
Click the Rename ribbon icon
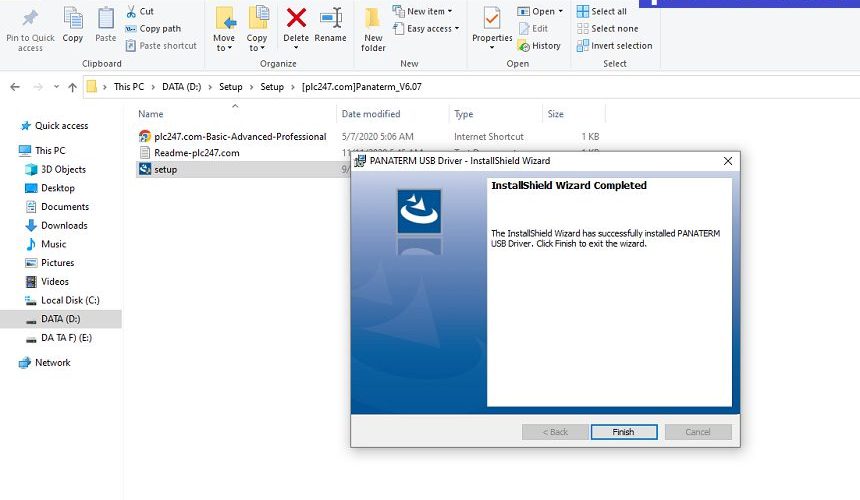(x=331, y=18)
